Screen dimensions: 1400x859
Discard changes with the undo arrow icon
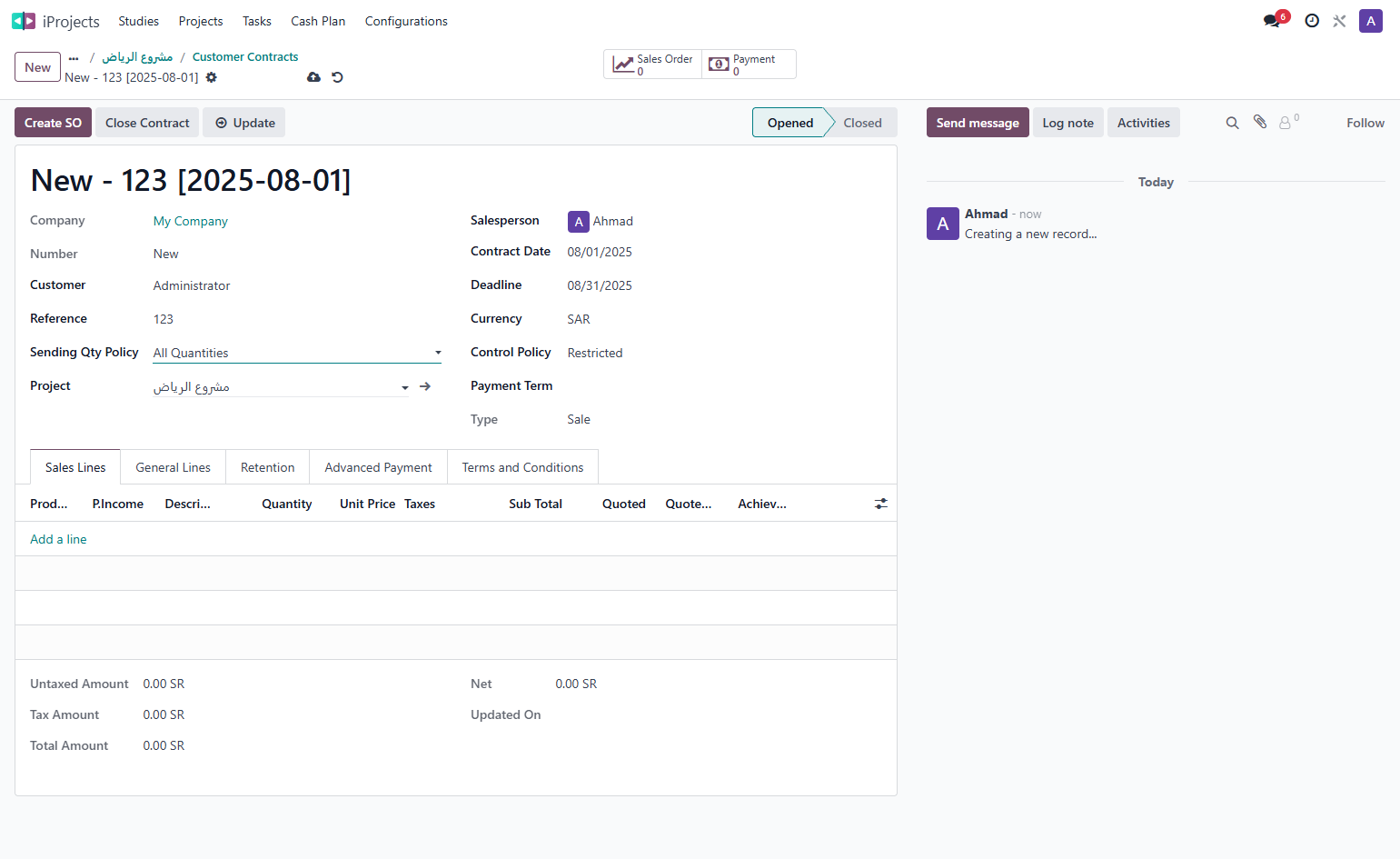[337, 77]
